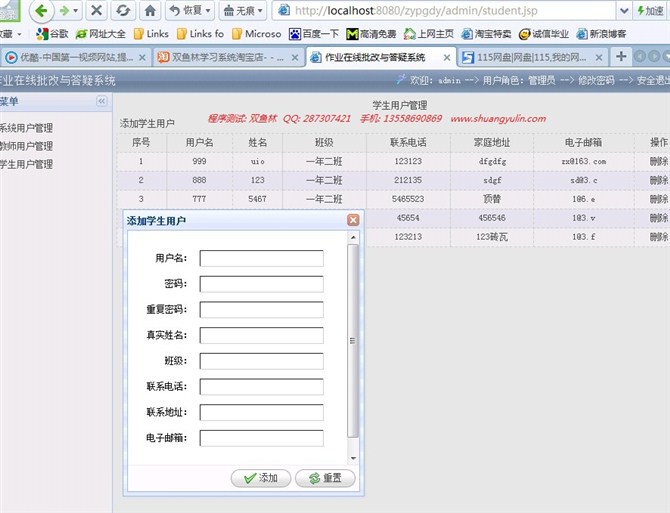Open a new tab with the plus button
The height and width of the screenshot is (513, 670).
[621, 56]
